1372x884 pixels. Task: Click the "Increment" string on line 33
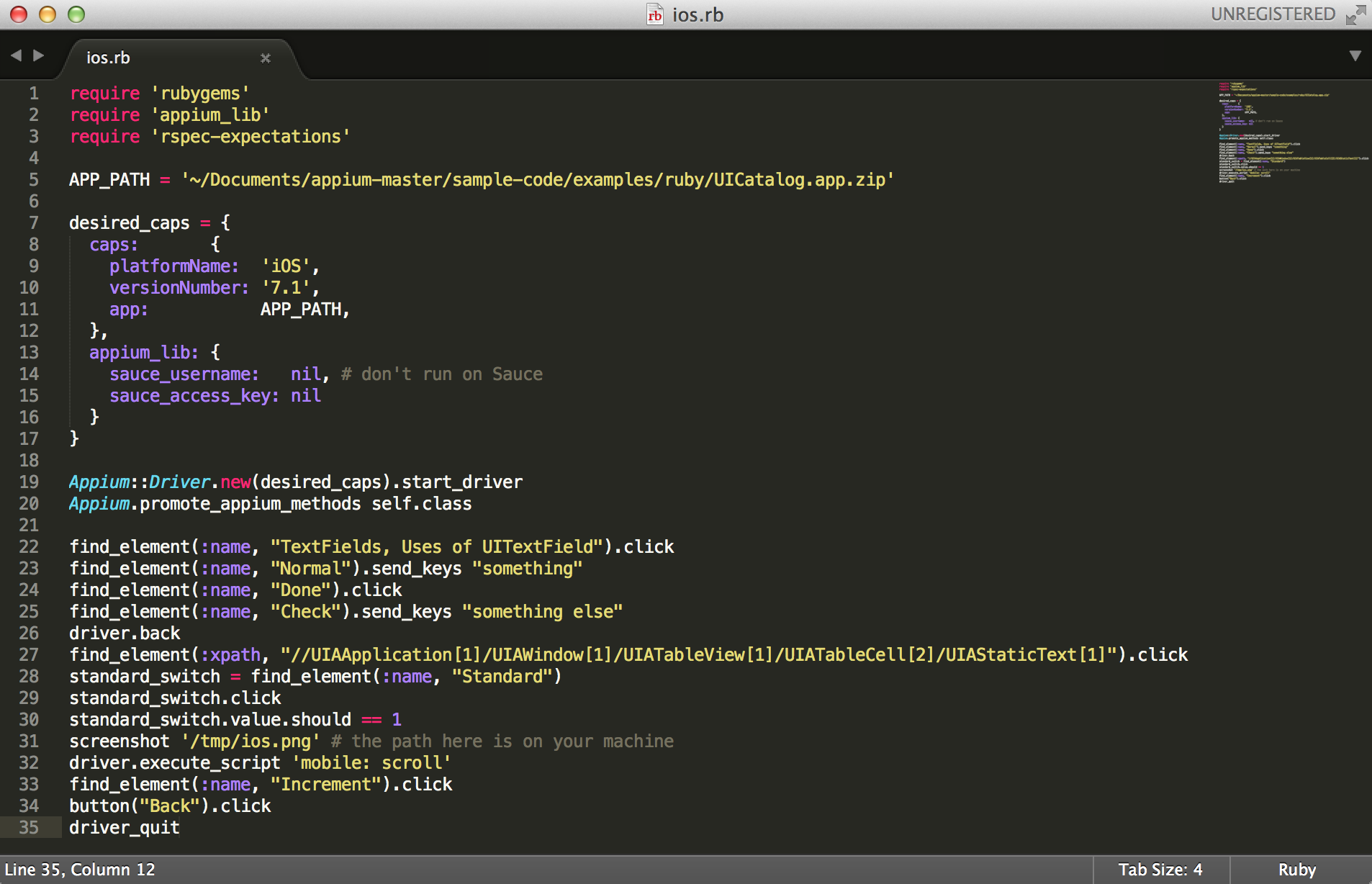coord(326,785)
